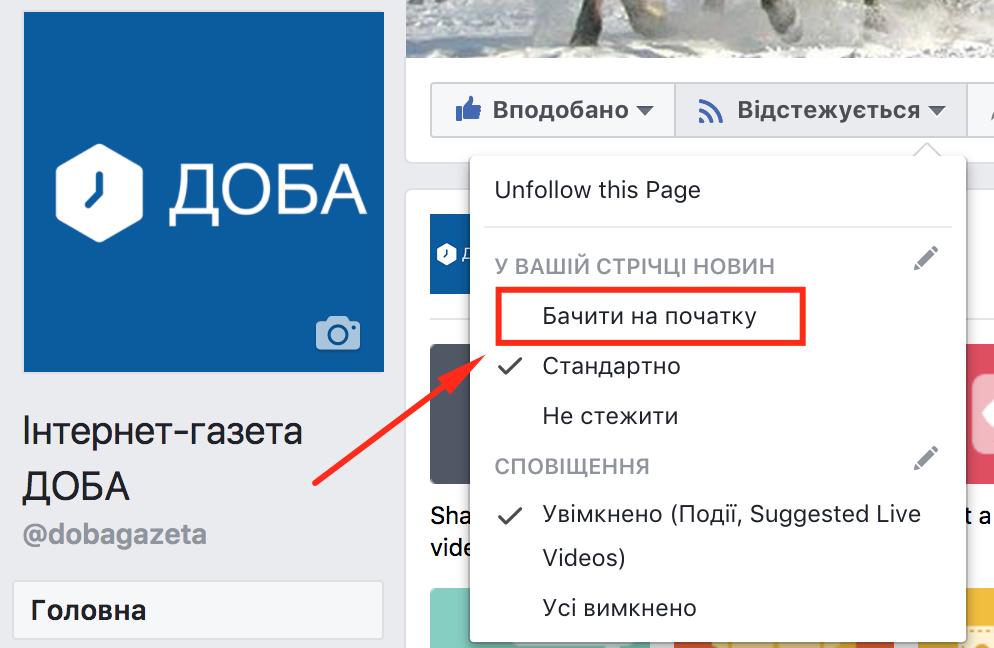Edit У ВАШІЙ СТРІЧЦІ НОВИН settings pencil
This screenshot has width=994, height=648.
[x=926, y=258]
